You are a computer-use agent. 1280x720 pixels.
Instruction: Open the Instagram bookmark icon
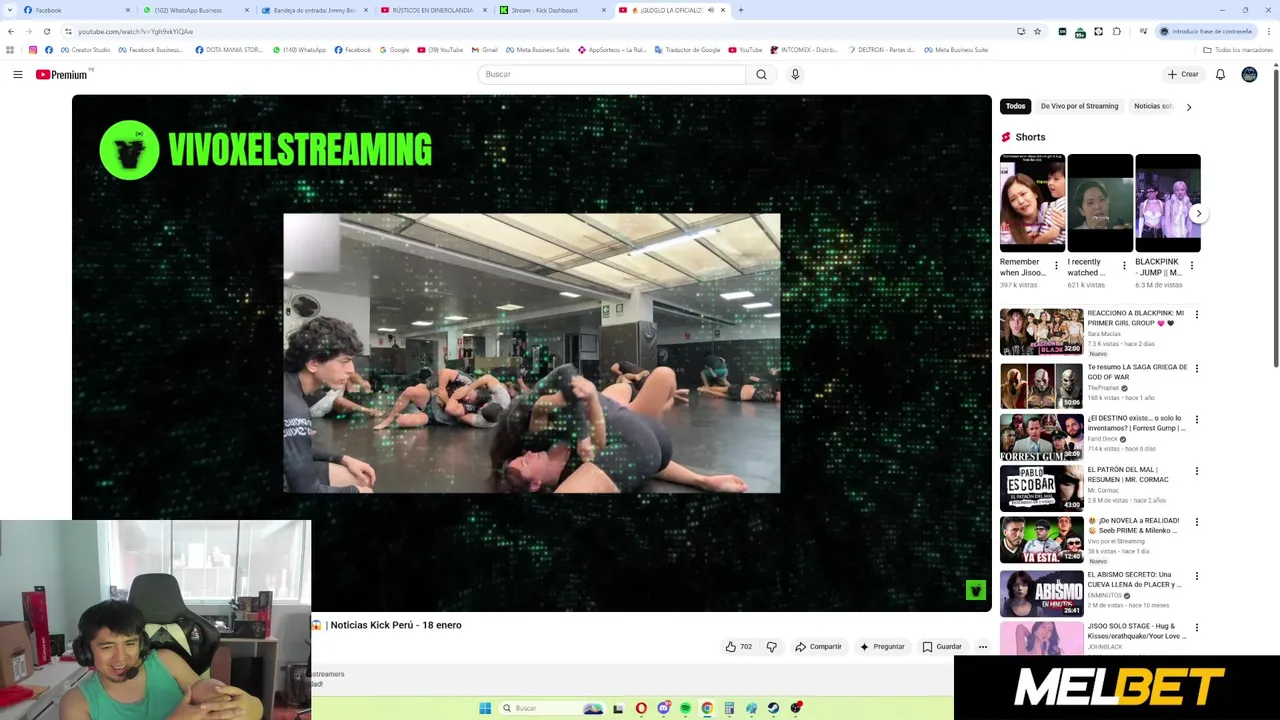click(33, 50)
